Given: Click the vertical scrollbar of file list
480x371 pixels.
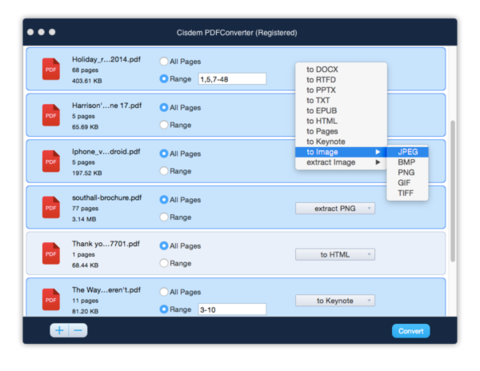Looking at the screenshot, I should 453,191.
